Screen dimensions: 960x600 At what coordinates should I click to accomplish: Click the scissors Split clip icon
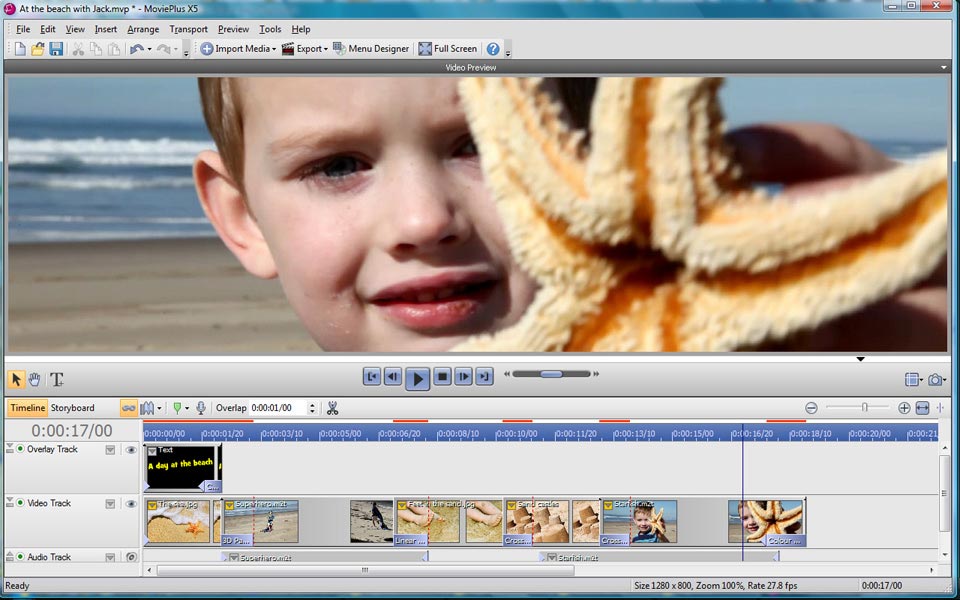coord(332,408)
